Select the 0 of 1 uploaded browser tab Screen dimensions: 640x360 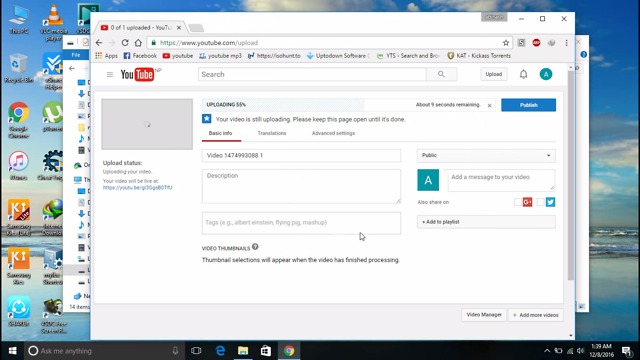139,28
